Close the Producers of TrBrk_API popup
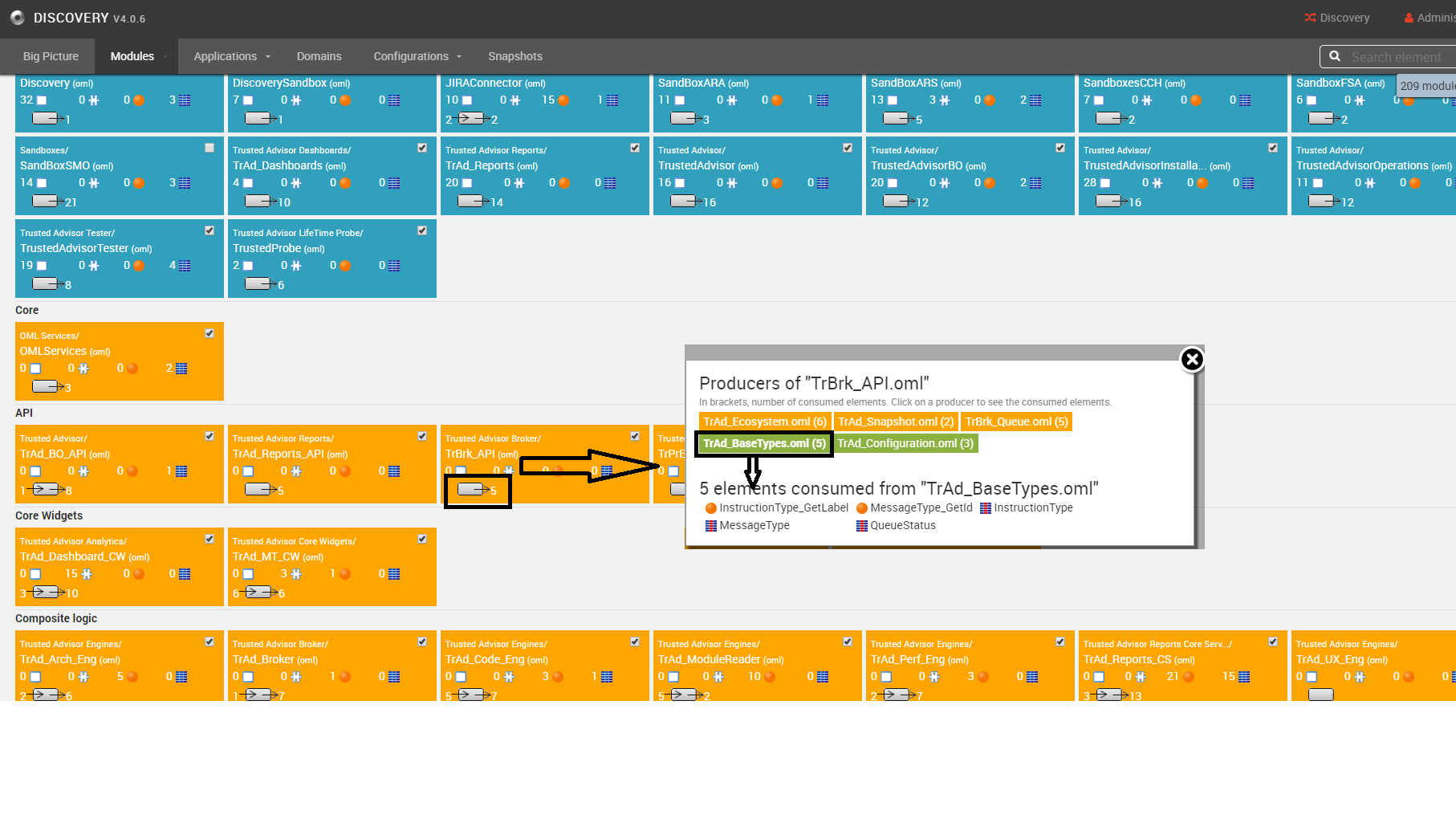 coord(1192,360)
